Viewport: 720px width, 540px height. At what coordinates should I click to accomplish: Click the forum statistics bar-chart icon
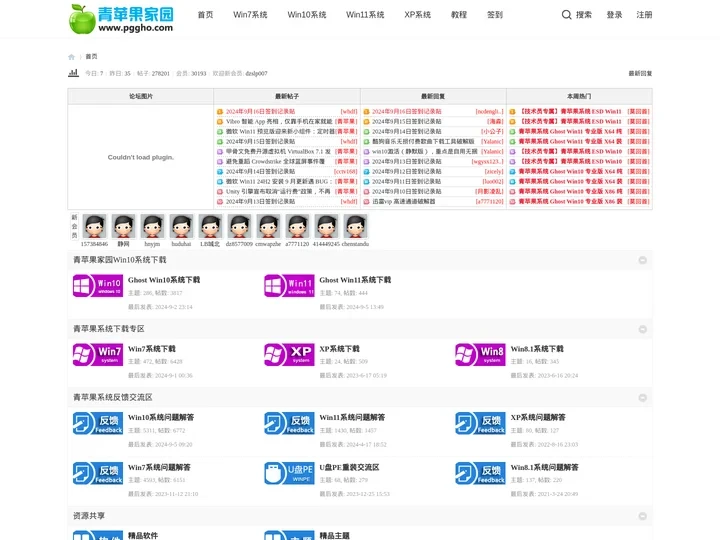tap(73, 73)
